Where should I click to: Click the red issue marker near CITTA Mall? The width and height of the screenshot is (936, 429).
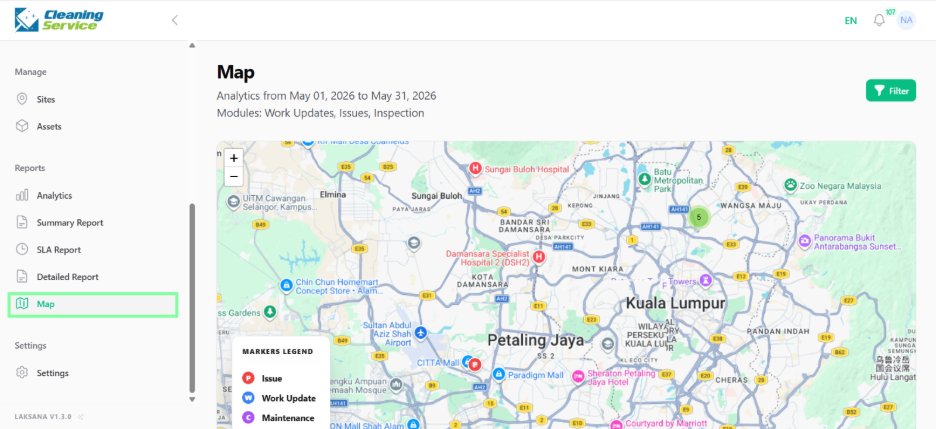point(475,364)
